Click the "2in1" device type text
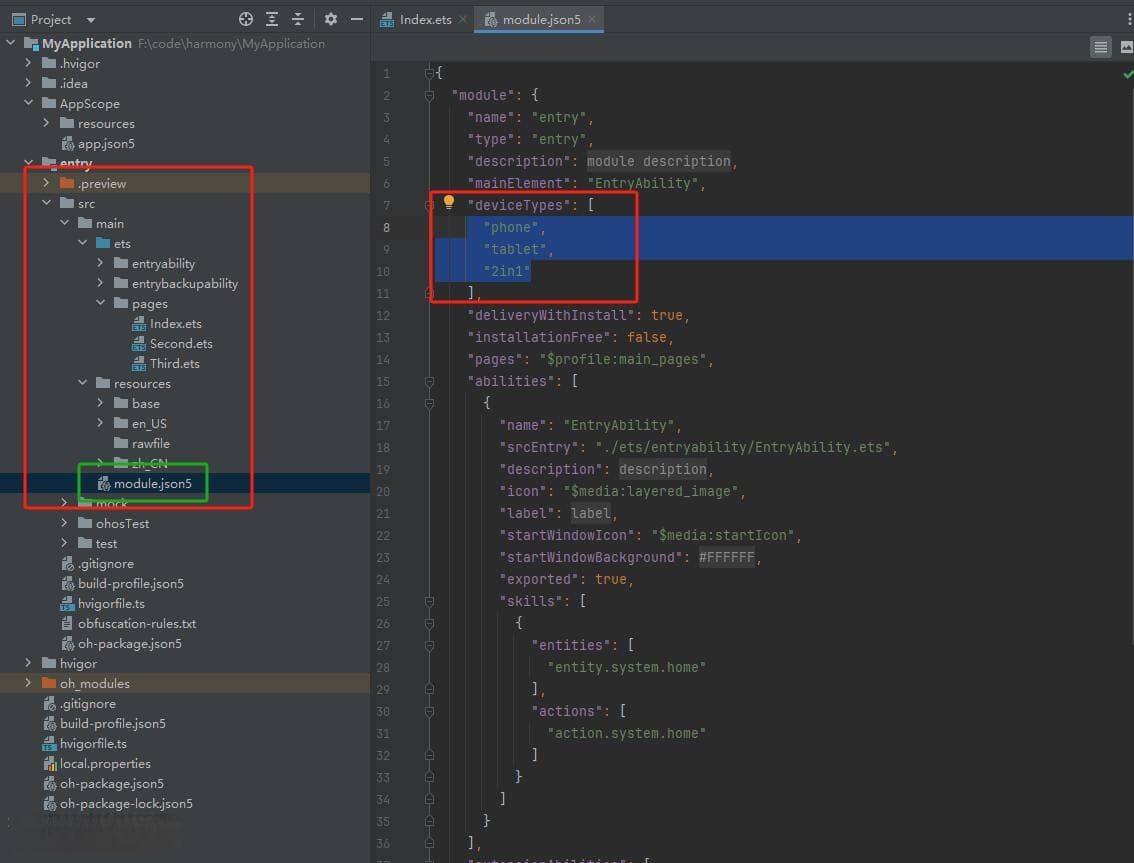Image resolution: width=1134 pixels, height=863 pixels. 507,271
